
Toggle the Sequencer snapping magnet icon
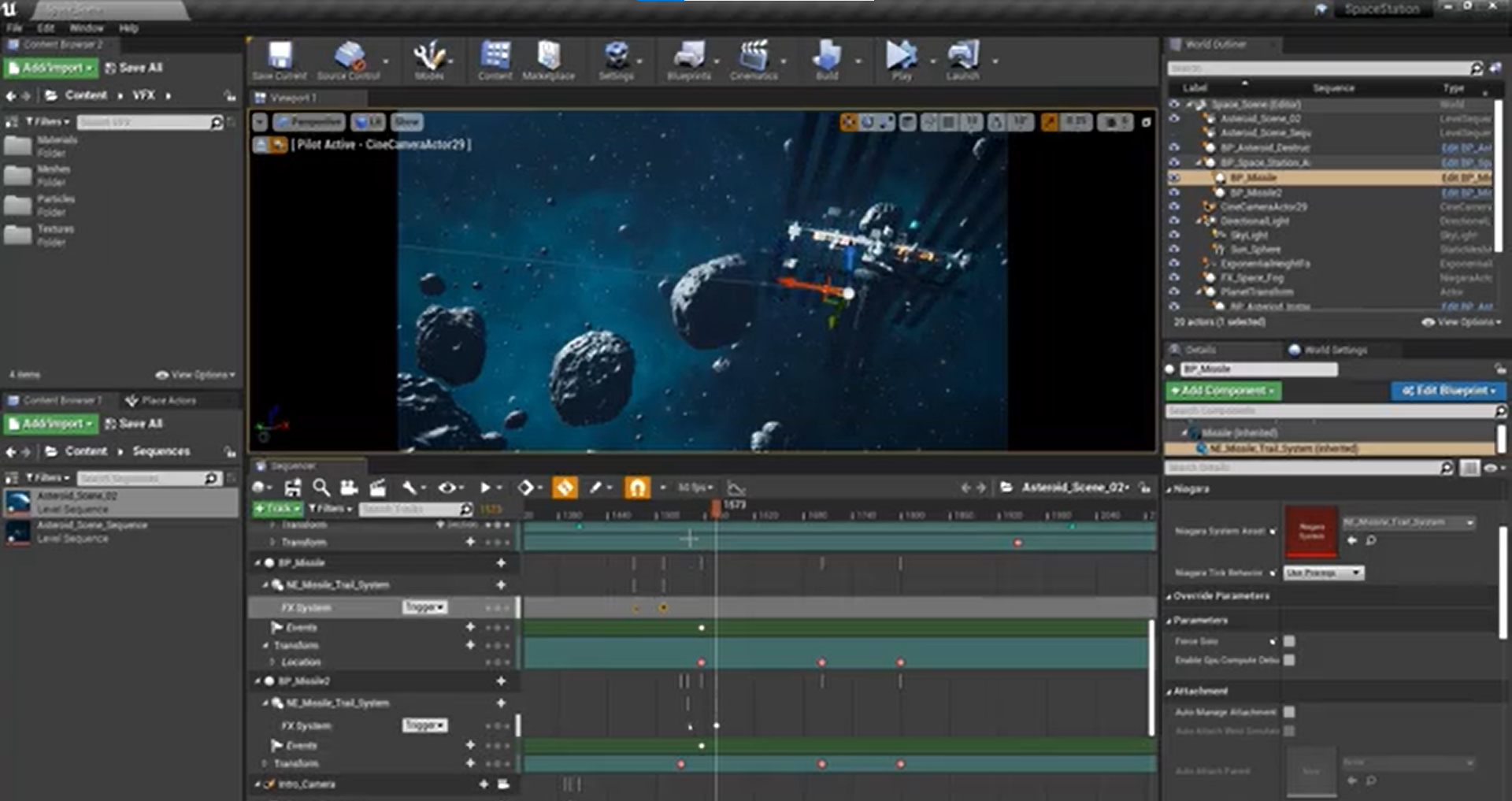coord(637,488)
